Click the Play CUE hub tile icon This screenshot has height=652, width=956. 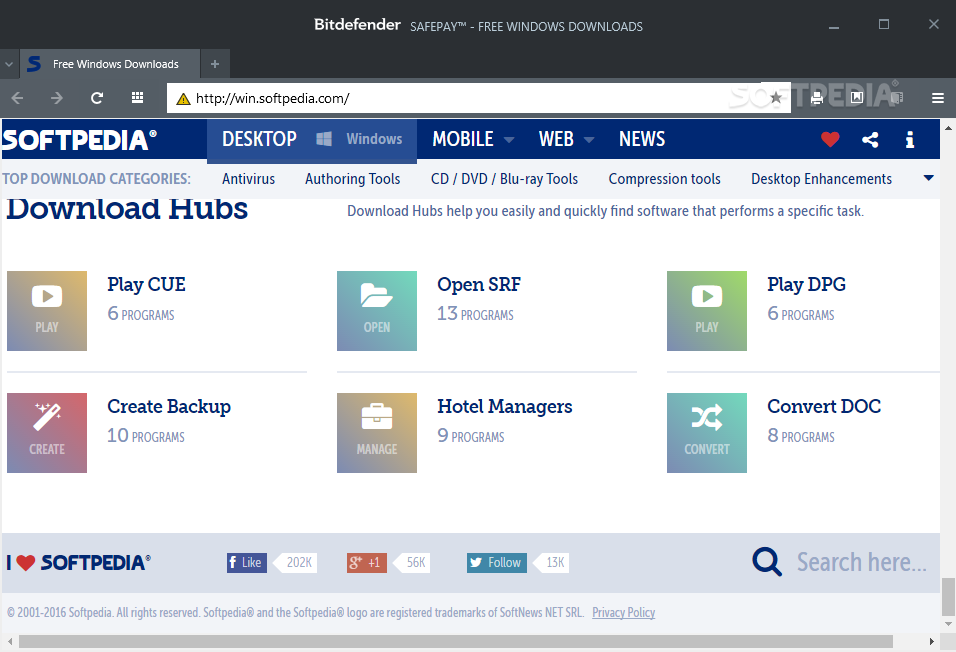(47, 311)
